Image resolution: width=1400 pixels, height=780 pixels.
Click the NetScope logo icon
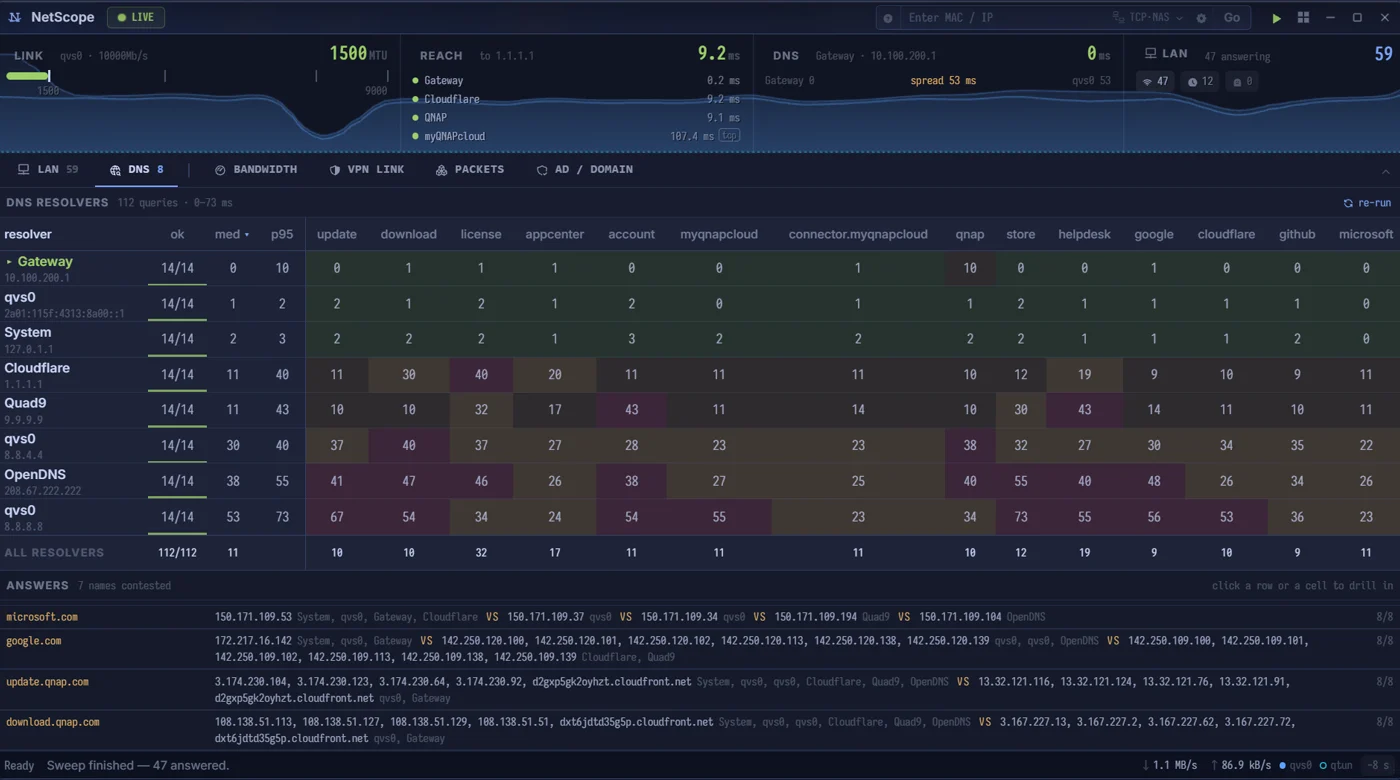(15, 17)
